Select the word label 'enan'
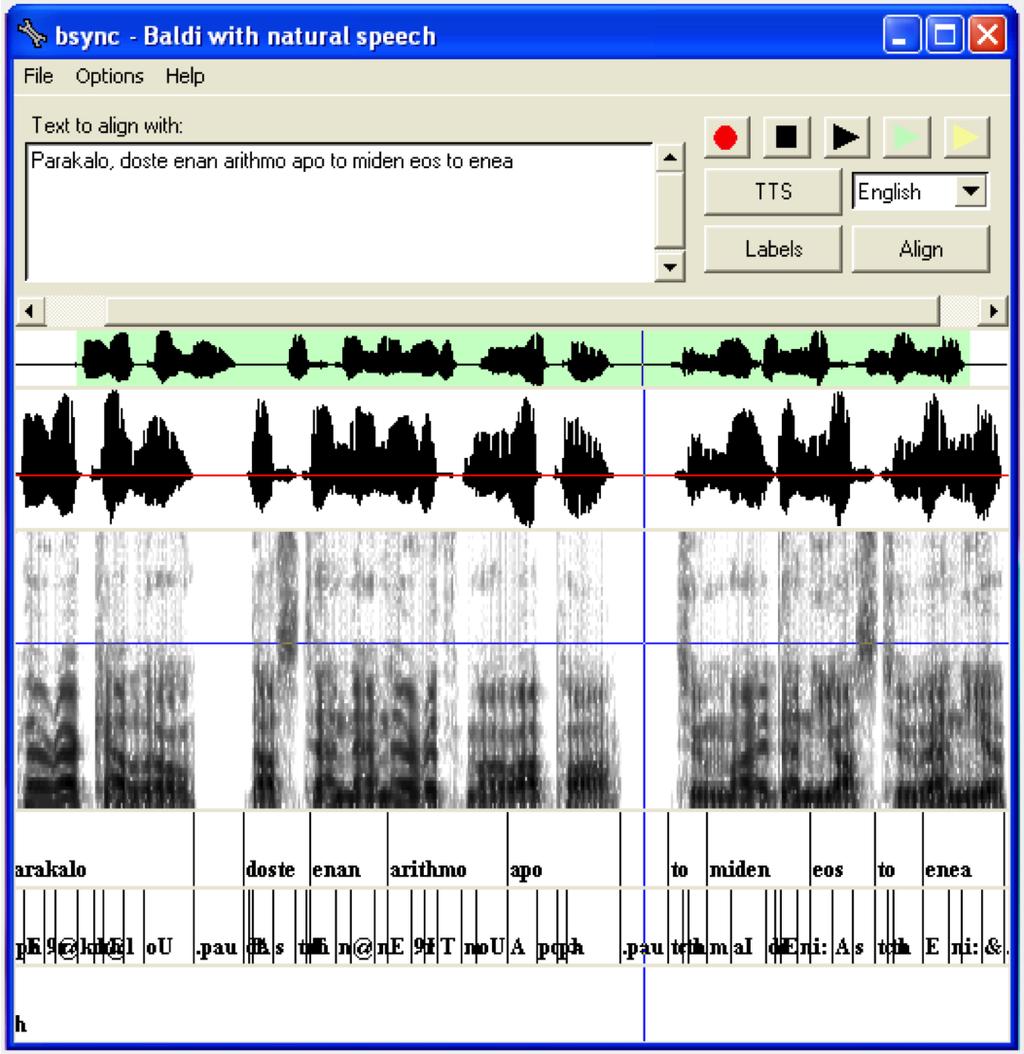 pyautogui.click(x=336, y=870)
